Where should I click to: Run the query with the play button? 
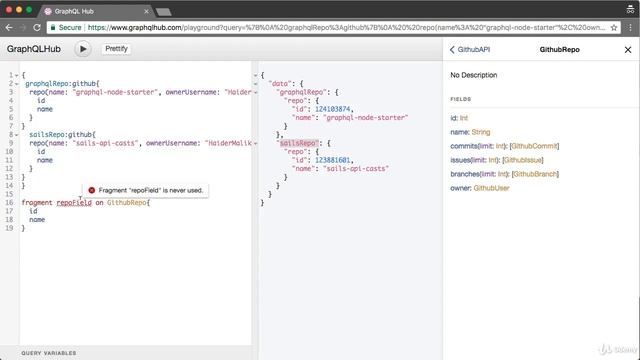pos(83,49)
